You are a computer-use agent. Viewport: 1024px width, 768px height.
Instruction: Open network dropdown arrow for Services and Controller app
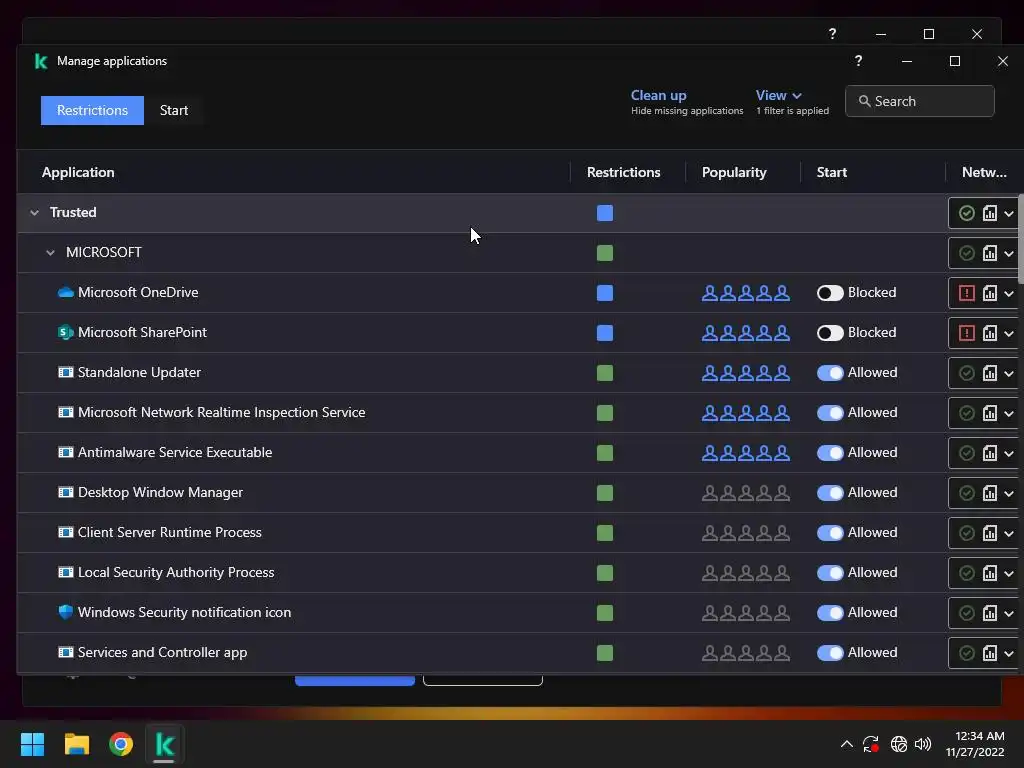[1009, 652]
